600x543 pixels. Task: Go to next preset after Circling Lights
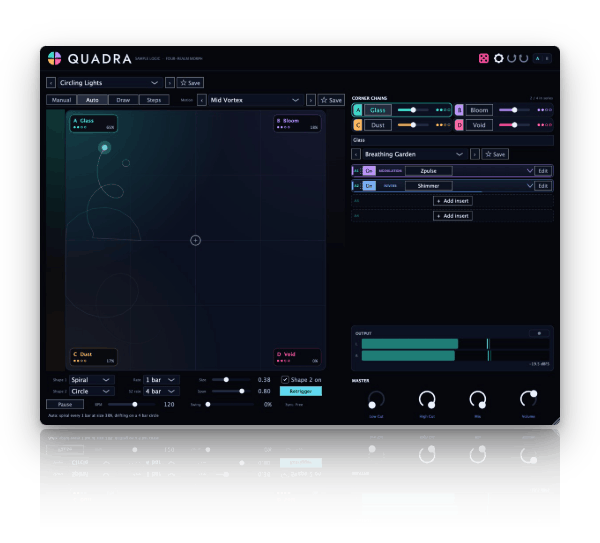coord(170,83)
